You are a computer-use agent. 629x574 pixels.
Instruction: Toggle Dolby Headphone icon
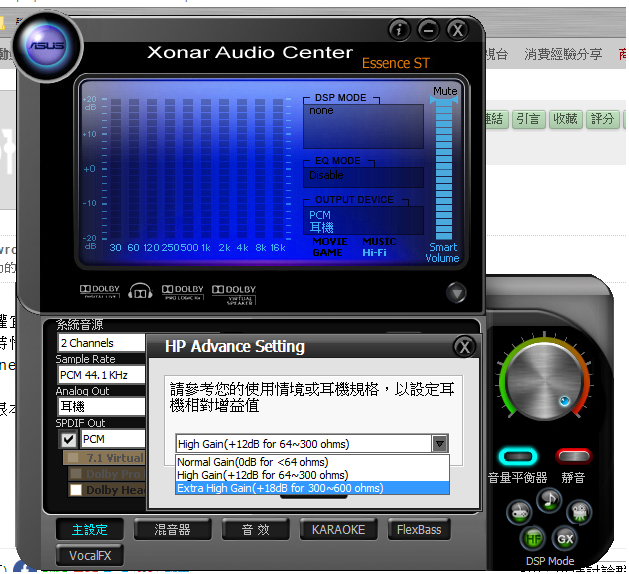140,291
